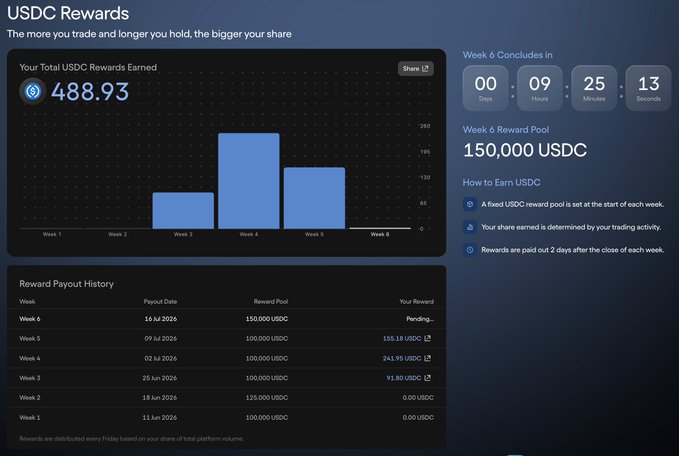
Task: Click the Week 2 reward of 0.00 USDC
Action: tap(418, 397)
